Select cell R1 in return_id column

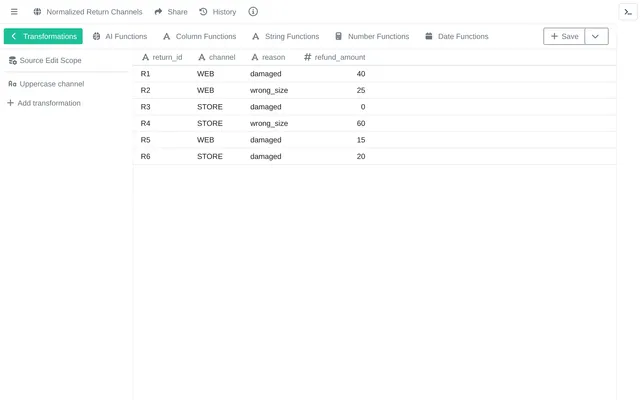tap(145, 74)
